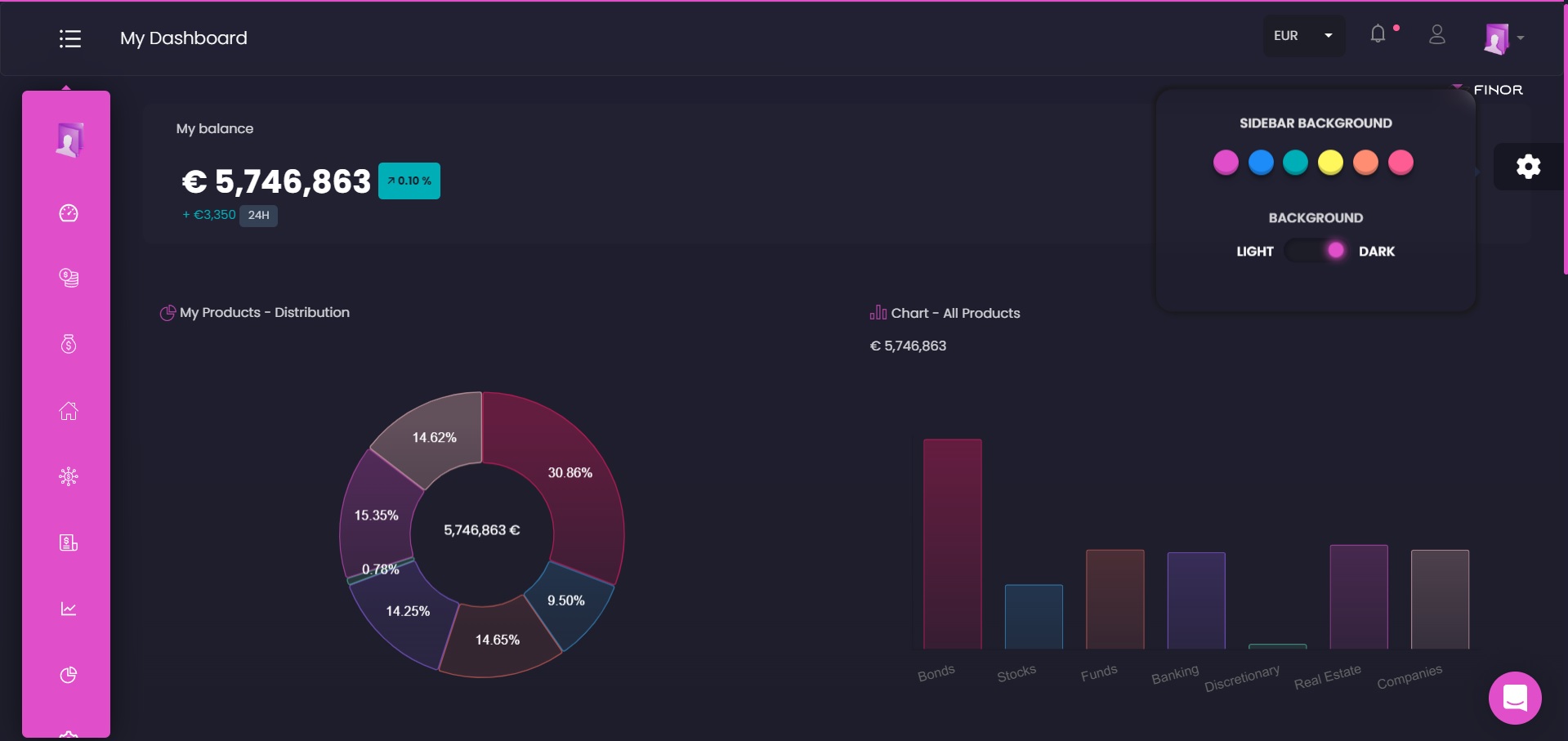Pick the yellow sidebar background swatch
1568x741 pixels.
(1331, 162)
